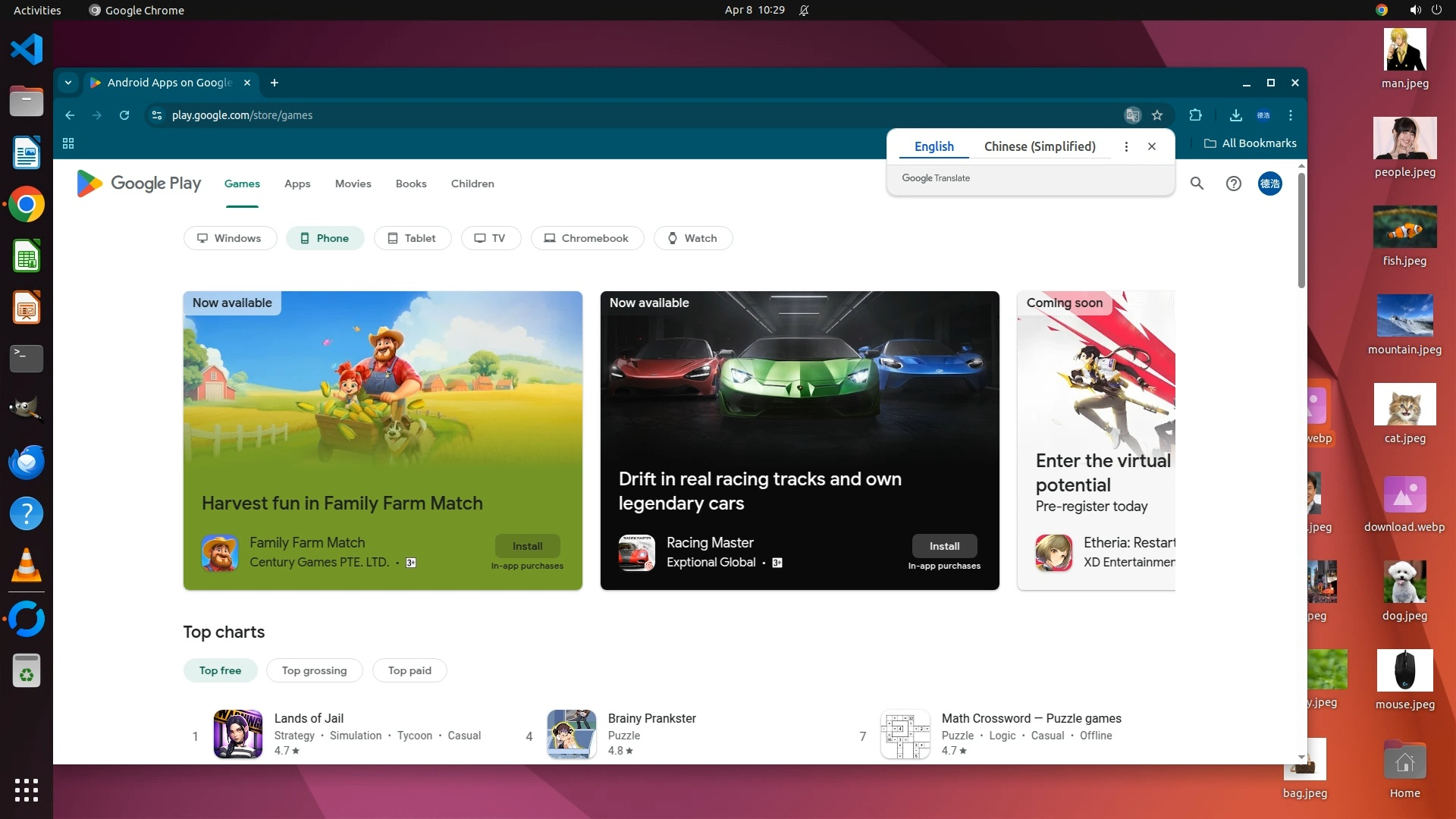Select the Phone device filter chip
Image resolution: width=1456 pixels, height=819 pixels.
pyautogui.click(x=325, y=238)
